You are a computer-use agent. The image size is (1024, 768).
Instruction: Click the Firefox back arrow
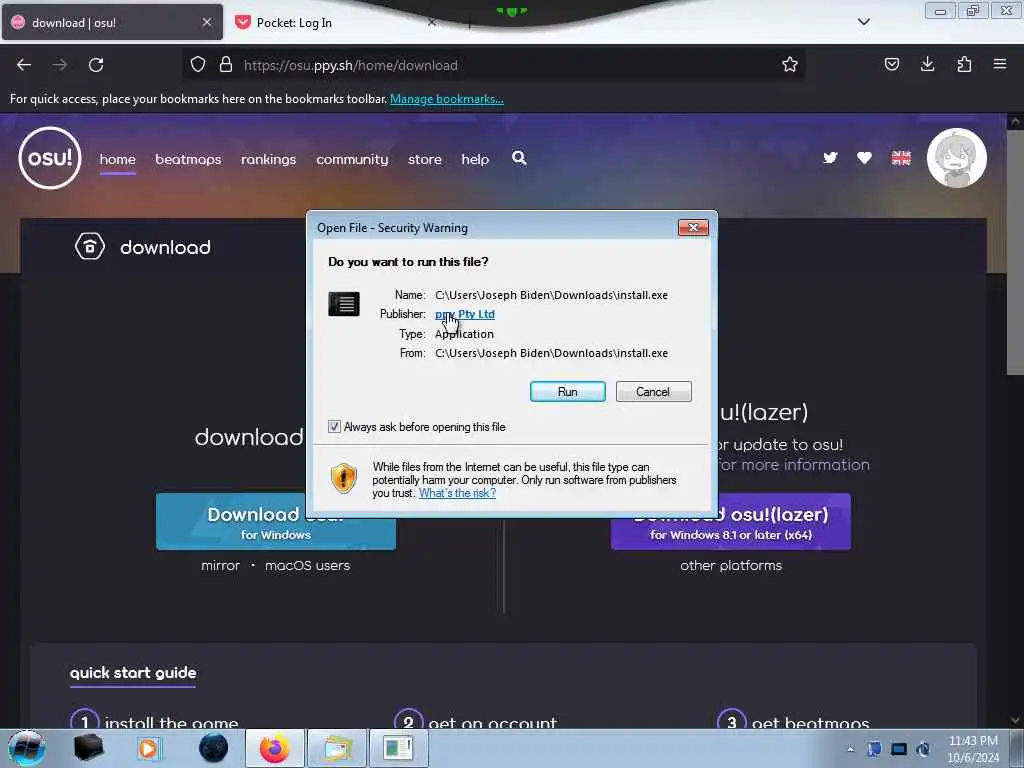pyautogui.click(x=24, y=65)
